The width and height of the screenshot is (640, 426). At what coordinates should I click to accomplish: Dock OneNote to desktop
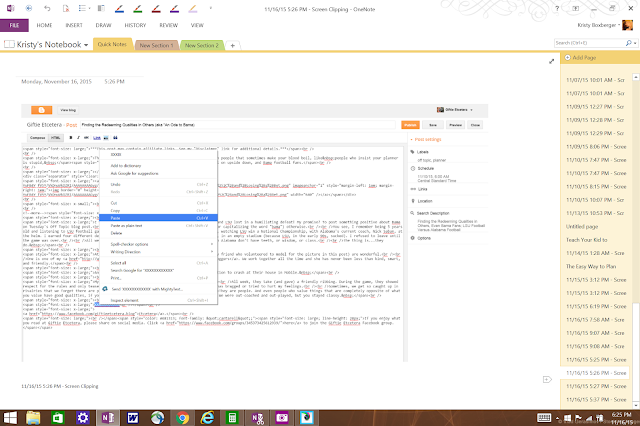pyautogui.click(x=101, y=8)
